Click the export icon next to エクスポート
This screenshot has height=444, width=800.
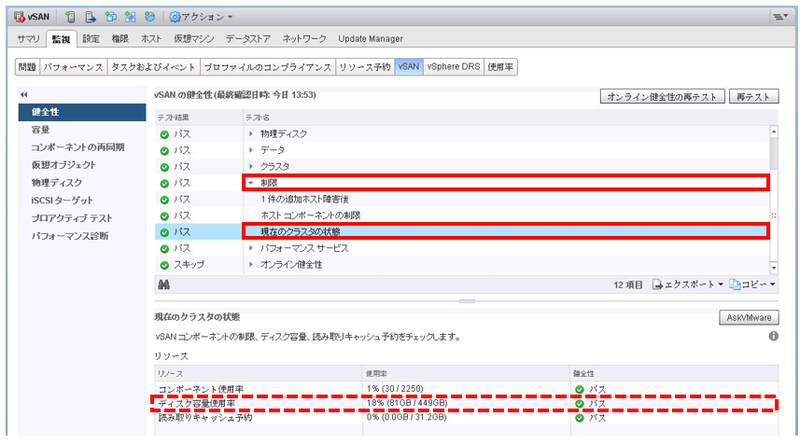[x=658, y=285]
